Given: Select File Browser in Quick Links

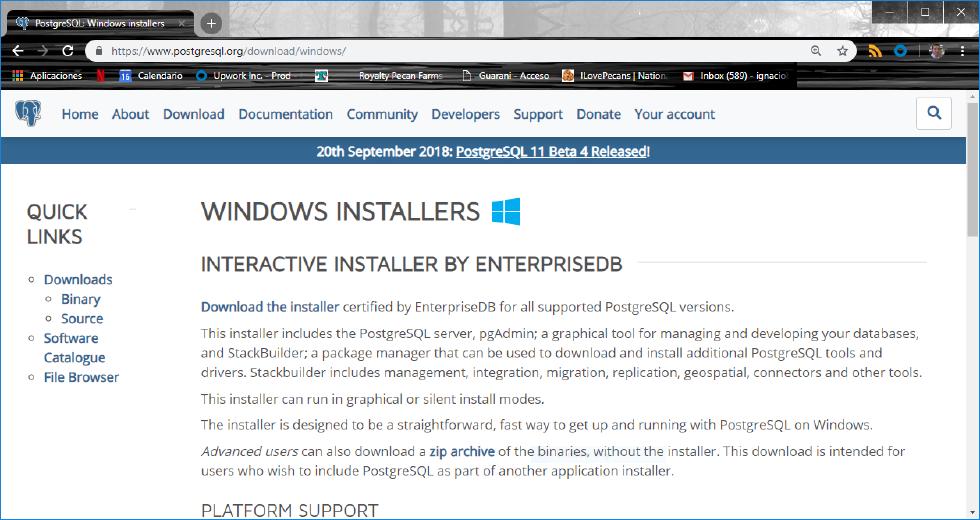Looking at the screenshot, I should point(81,377).
